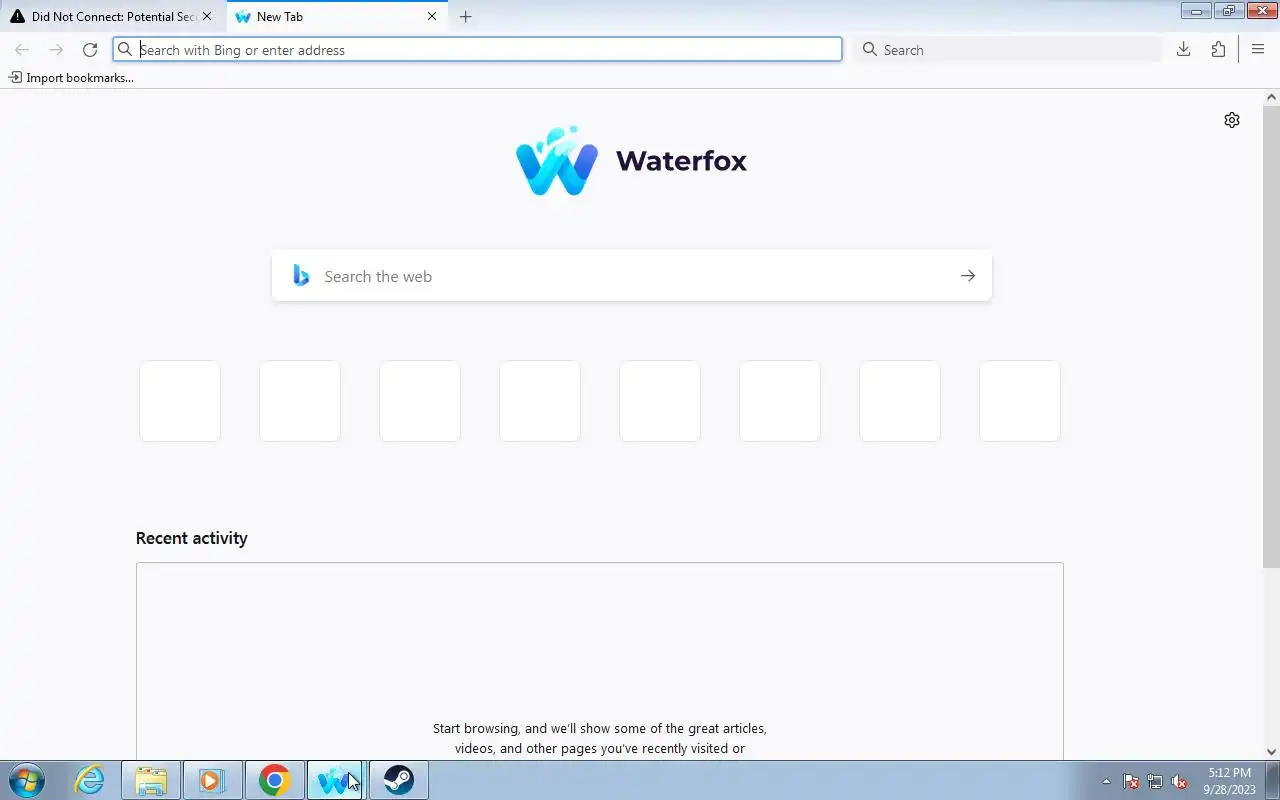Show hidden system tray icons
This screenshot has height=800, width=1280.
[1106, 781]
